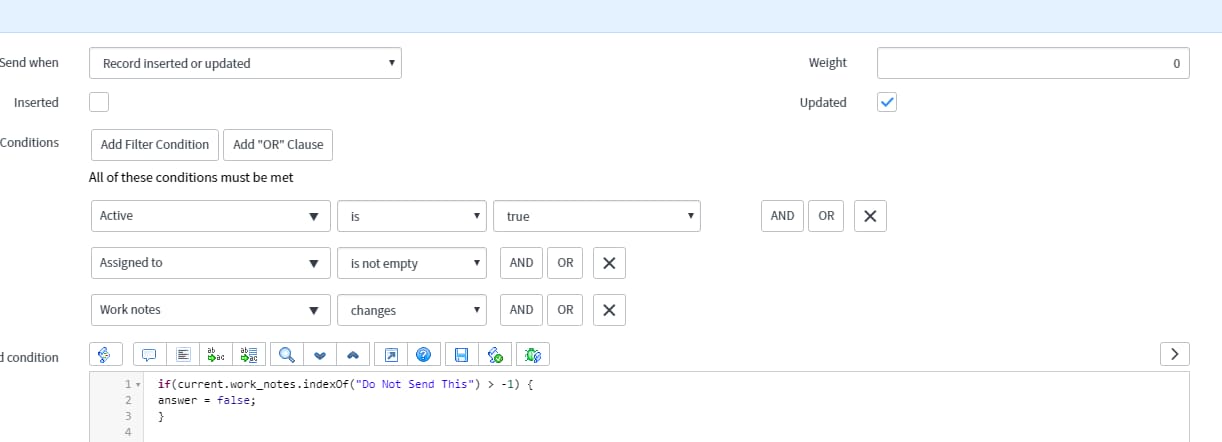Click the find previous up-arrow icon
This screenshot has height=442, width=1222.
[x=354, y=354]
